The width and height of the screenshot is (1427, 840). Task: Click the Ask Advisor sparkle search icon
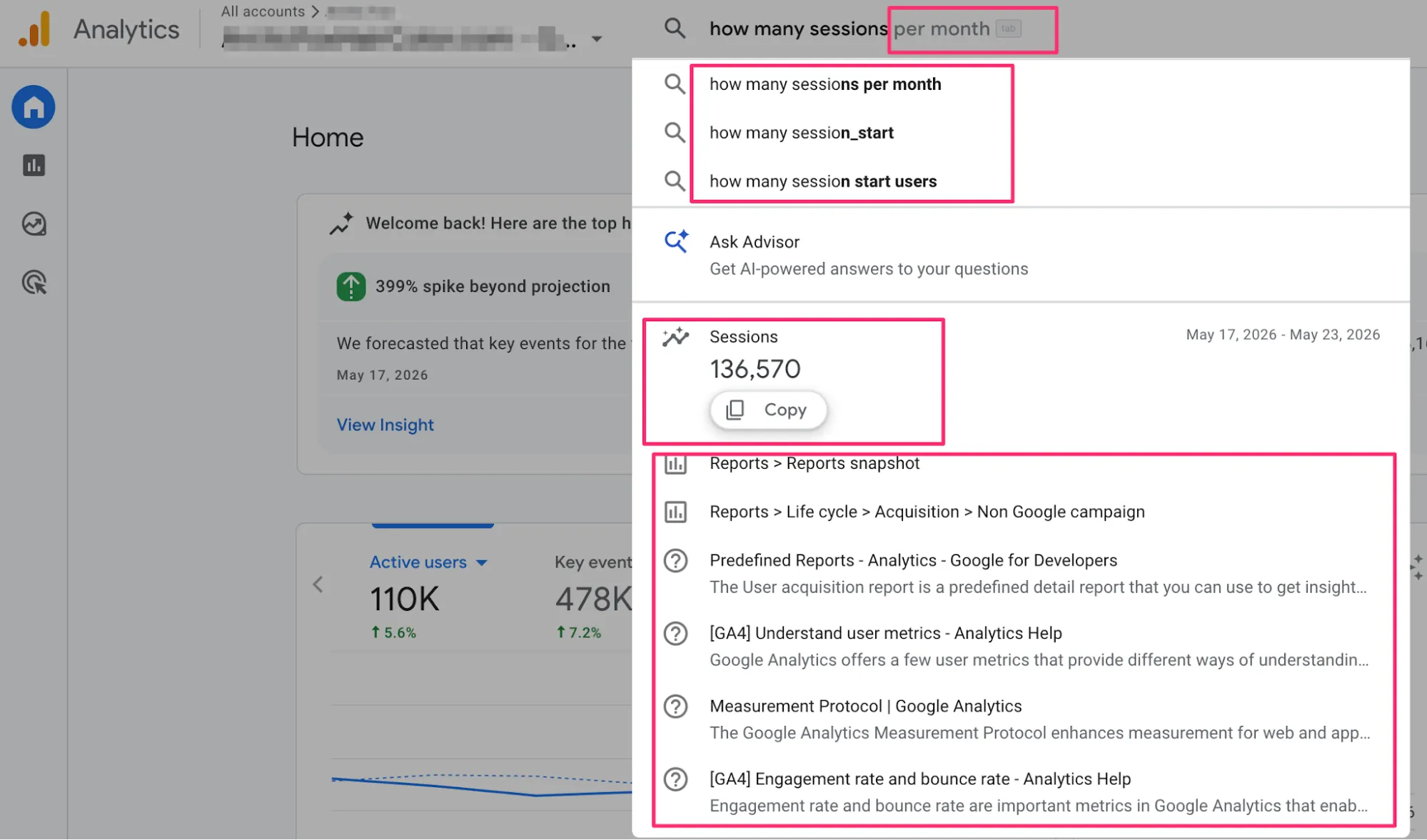tap(676, 242)
